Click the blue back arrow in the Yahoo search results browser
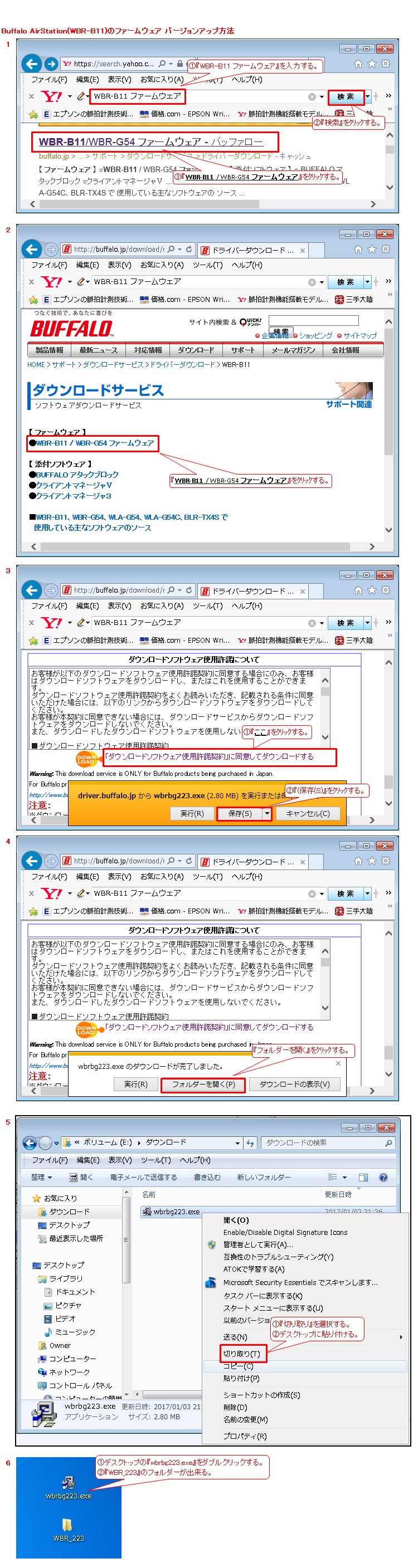 pyautogui.click(x=32, y=63)
